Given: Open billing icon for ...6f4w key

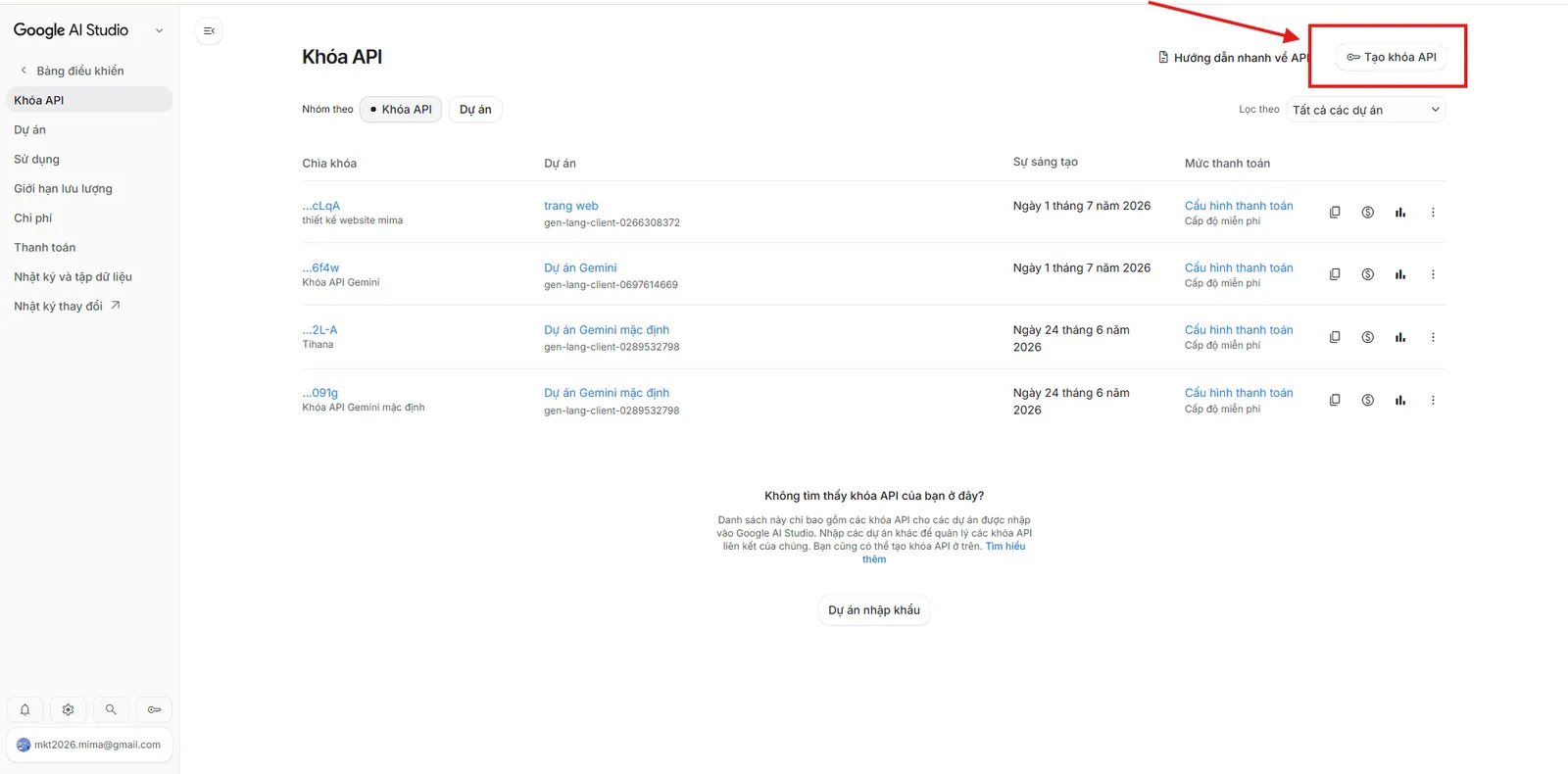Looking at the screenshot, I should pyautogui.click(x=1367, y=274).
